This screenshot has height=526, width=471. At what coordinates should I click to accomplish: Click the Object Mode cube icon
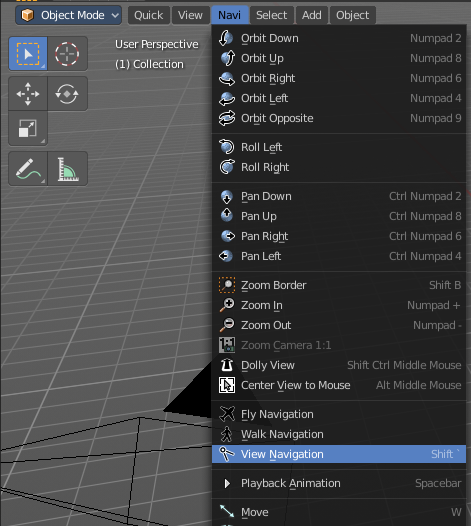click(x=28, y=15)
